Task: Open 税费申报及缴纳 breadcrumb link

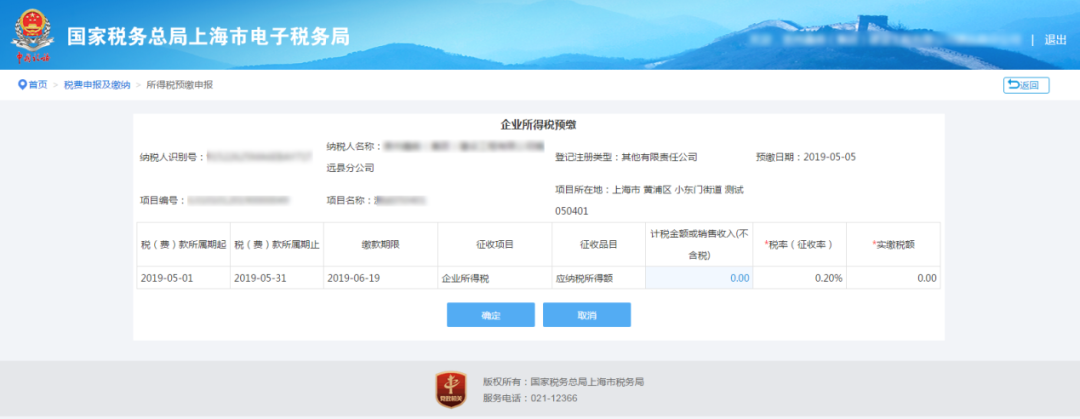Action: point(97,85)
